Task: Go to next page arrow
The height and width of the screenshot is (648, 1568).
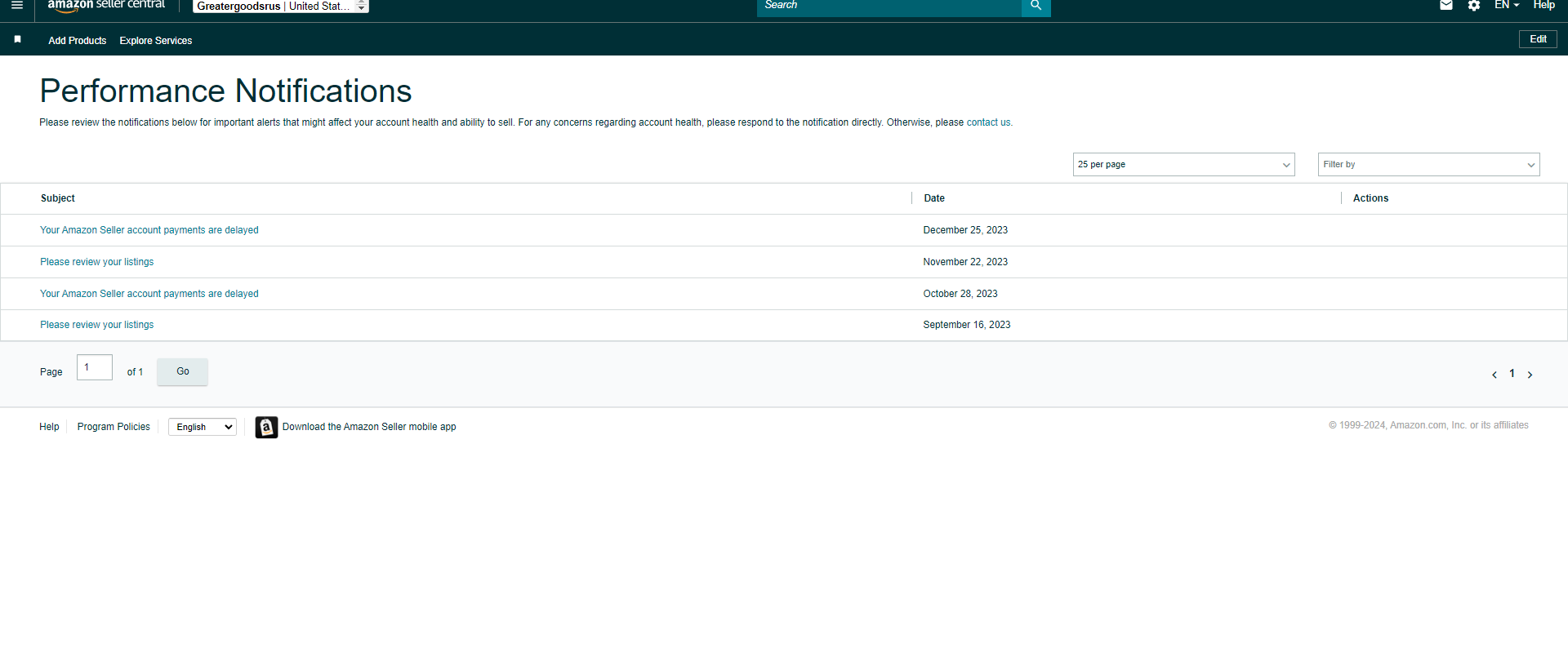Action: pyautogui.click(x=1530, y=375)
